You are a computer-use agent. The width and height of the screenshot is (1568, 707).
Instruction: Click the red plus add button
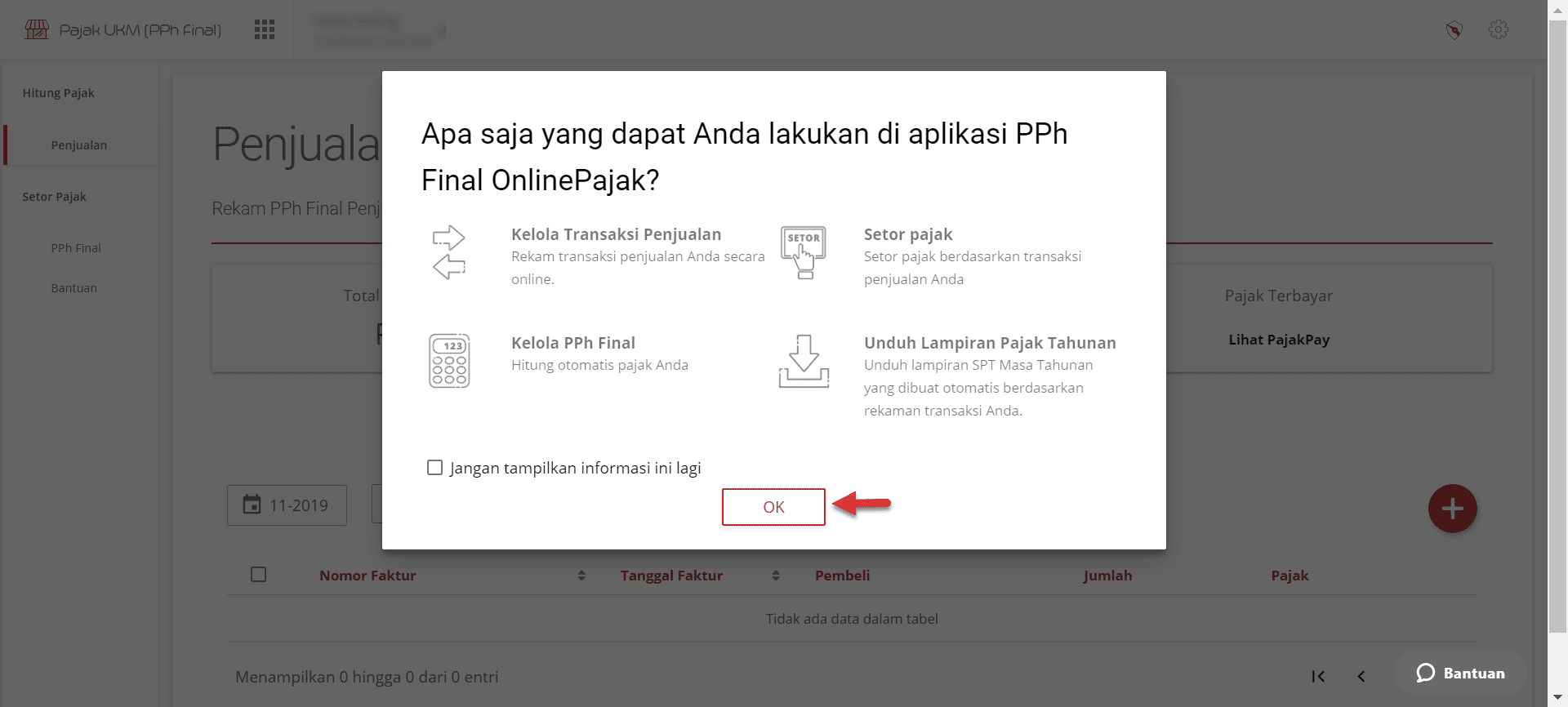pyautogui.click(x=1452, y=509)
